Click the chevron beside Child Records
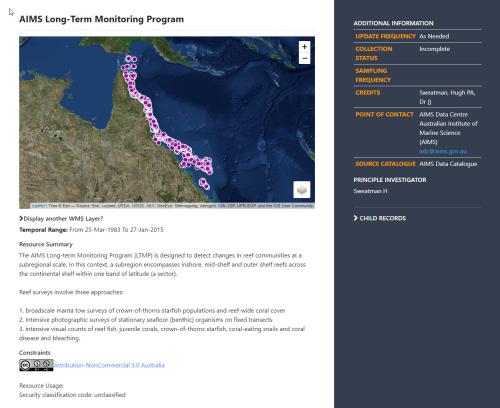Viewport: 500px width, 408px height. point(356,218)
